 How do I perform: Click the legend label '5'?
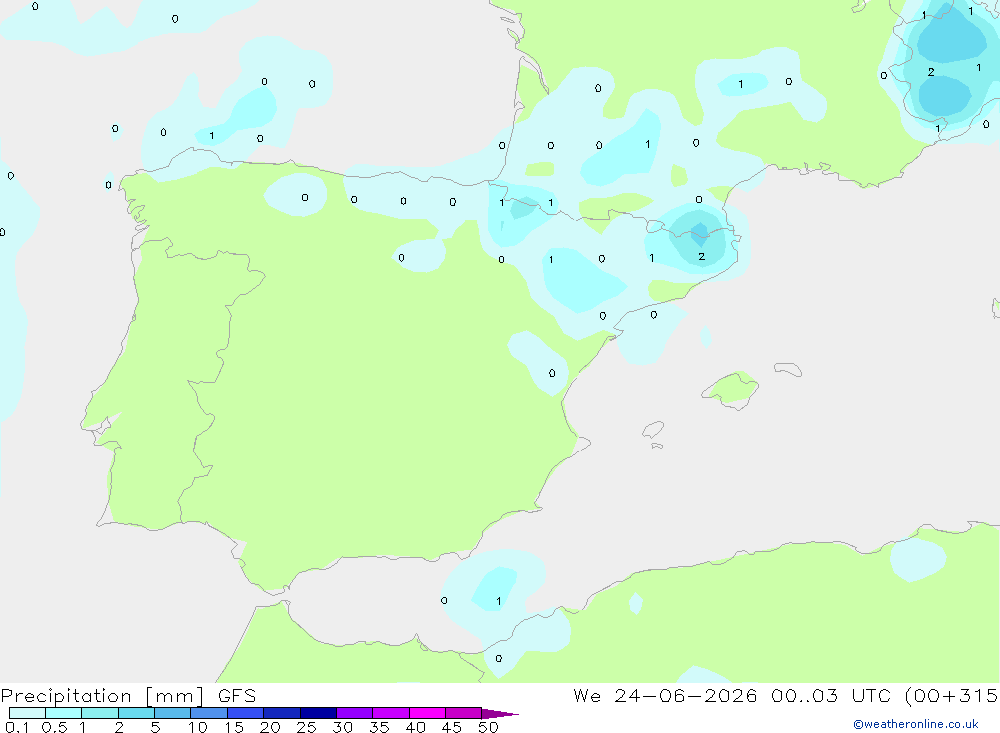pyautogui.click(x=155, y=727)
